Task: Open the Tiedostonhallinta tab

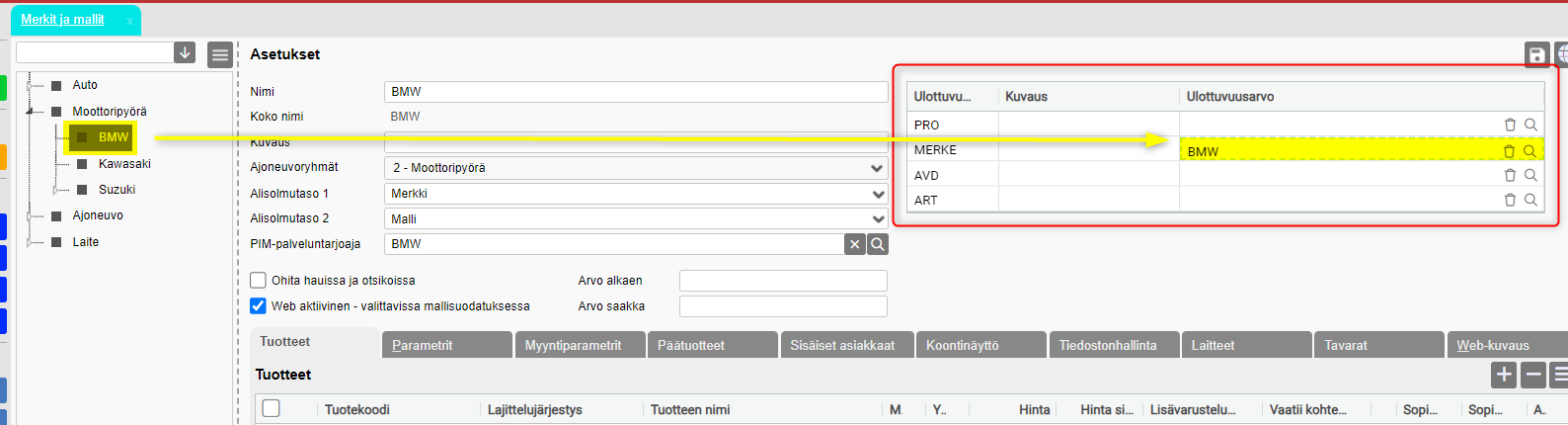Action: tap(1115, 345)
